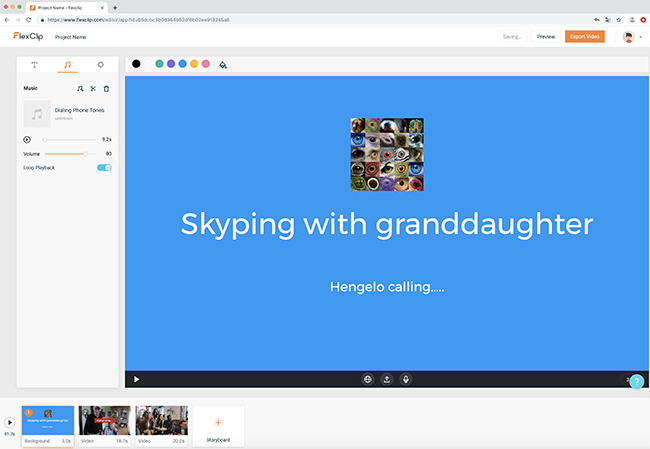The height and width of the screenshot is (449, 650).
Task: Select the black color swatch
Action: pos(136,64)
